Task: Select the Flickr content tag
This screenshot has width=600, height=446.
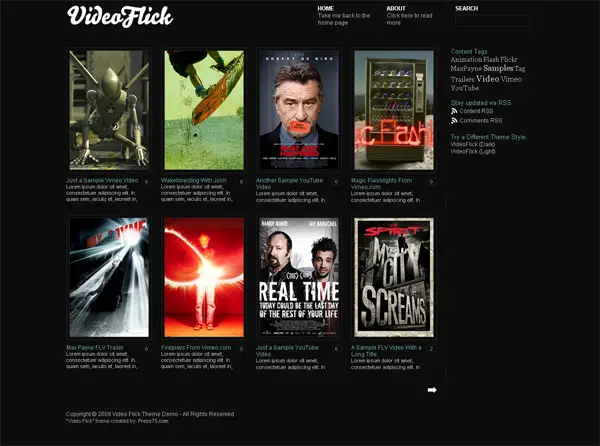Action: (x=509, y=60)
